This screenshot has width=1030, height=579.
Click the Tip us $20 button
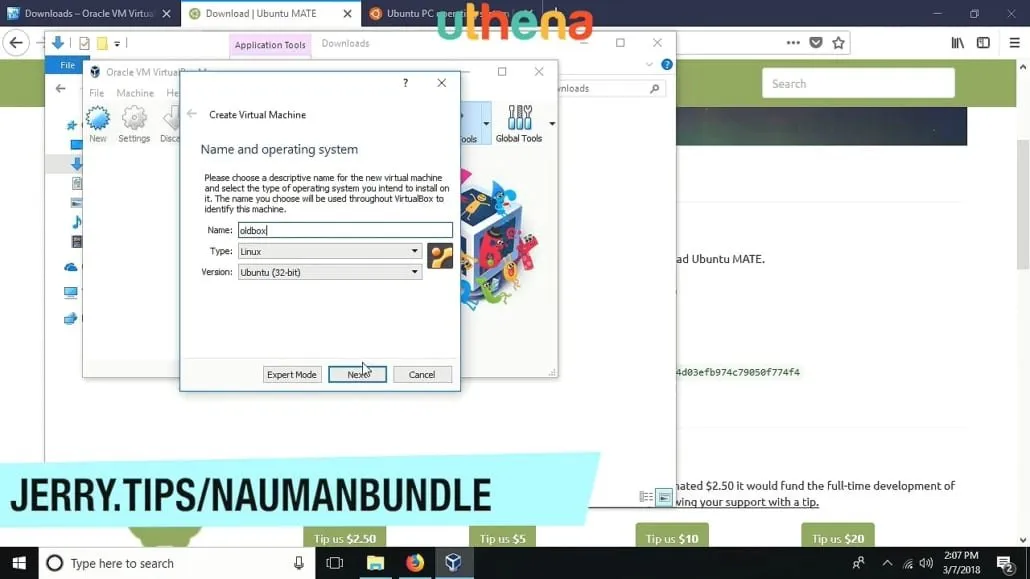[x=838, y=538]
